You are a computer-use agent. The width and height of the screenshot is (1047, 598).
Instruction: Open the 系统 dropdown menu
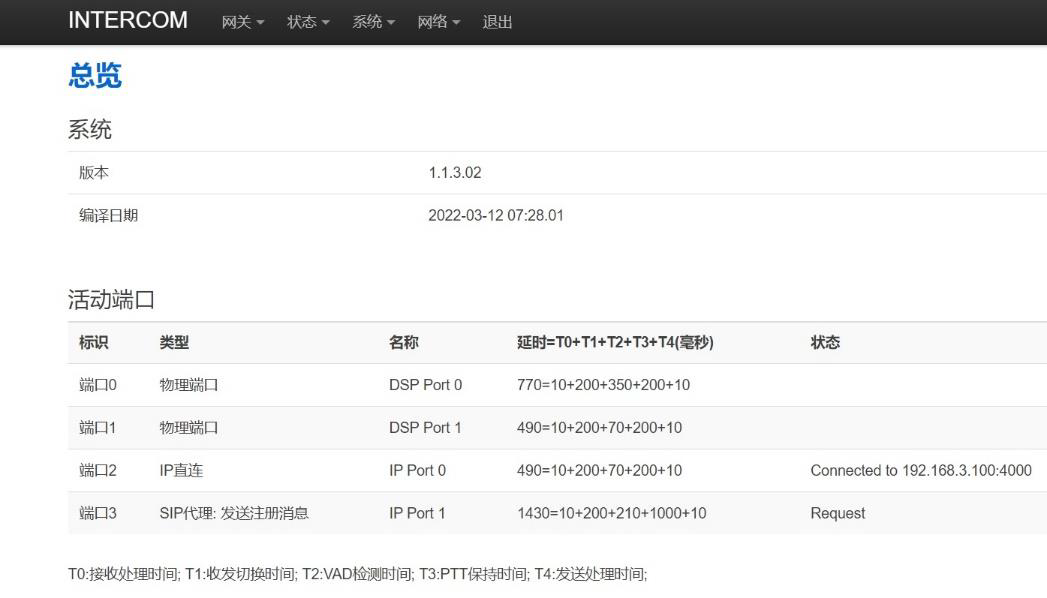click(x=373, y=22)
